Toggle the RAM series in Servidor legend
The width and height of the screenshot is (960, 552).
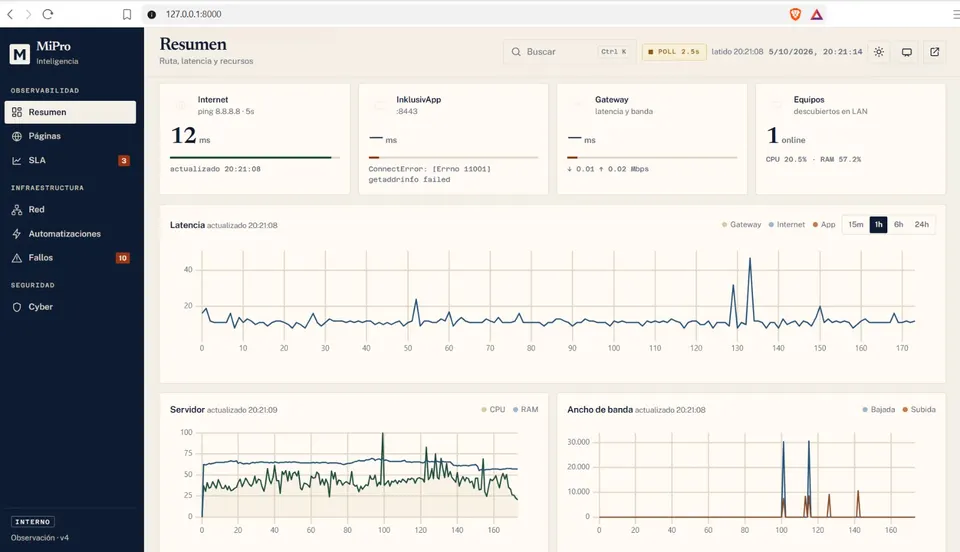(525, 409)
